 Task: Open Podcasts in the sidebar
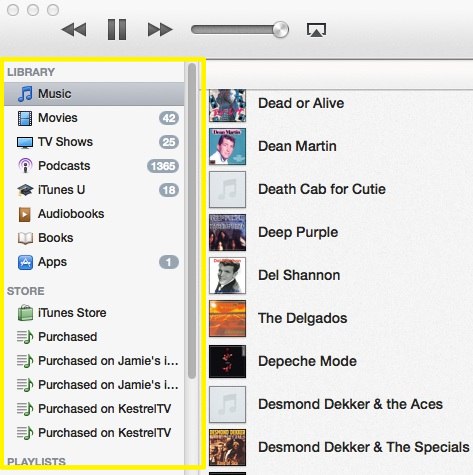(94, 166)
